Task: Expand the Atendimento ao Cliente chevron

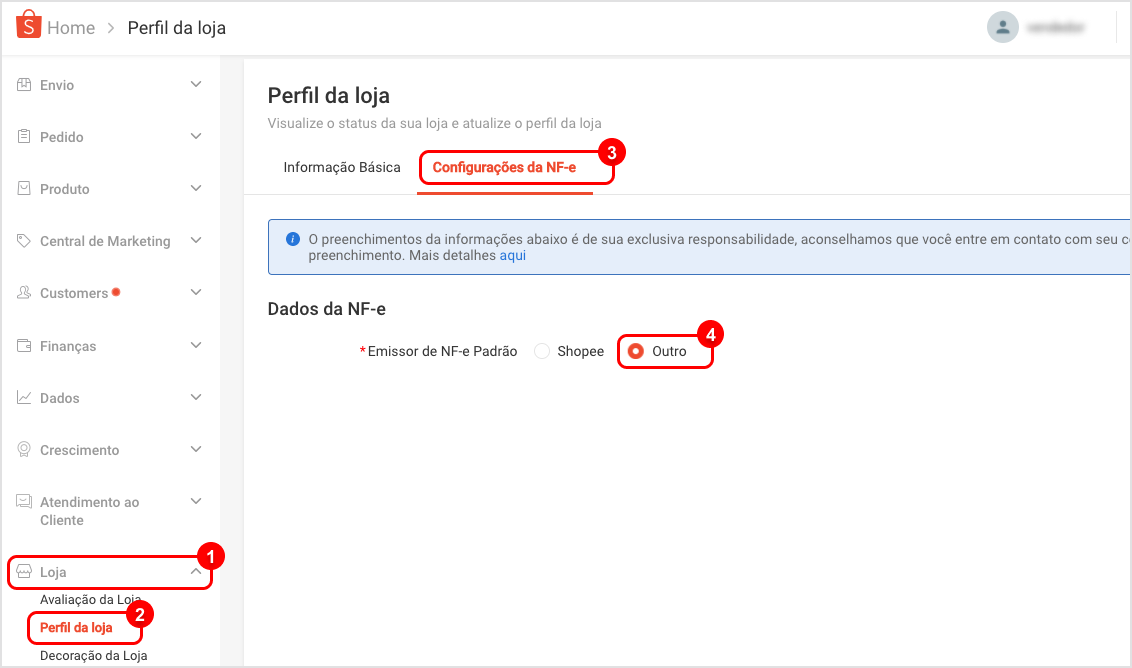Action: (196, 502)
